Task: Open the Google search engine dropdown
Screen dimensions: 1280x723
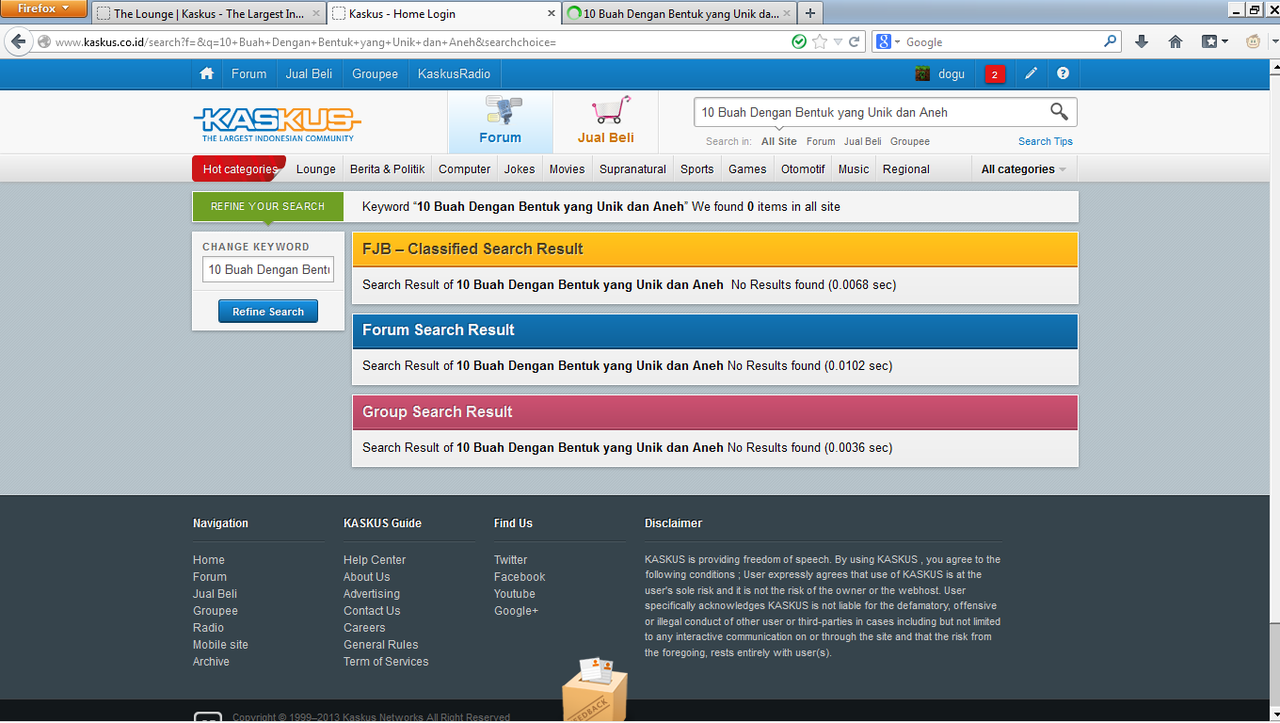Action: 887,42
